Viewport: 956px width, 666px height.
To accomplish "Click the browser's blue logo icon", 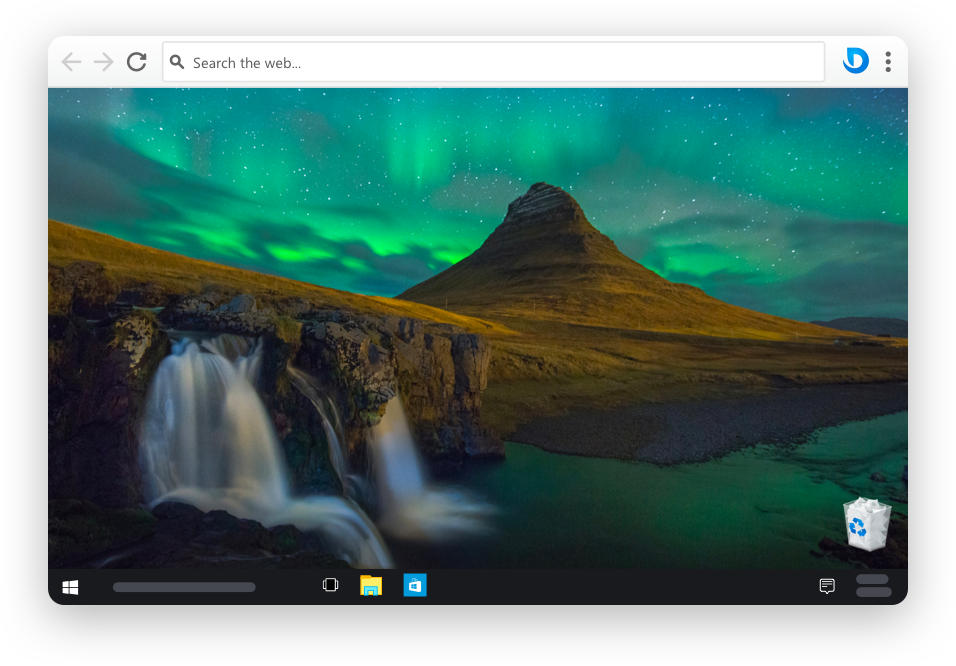I will click(855, 61).
